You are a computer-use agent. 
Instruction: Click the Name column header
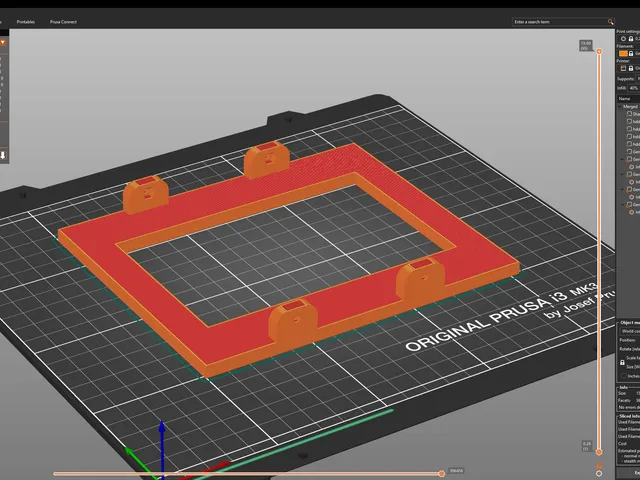pyautogui.click(x=628, y=98)
